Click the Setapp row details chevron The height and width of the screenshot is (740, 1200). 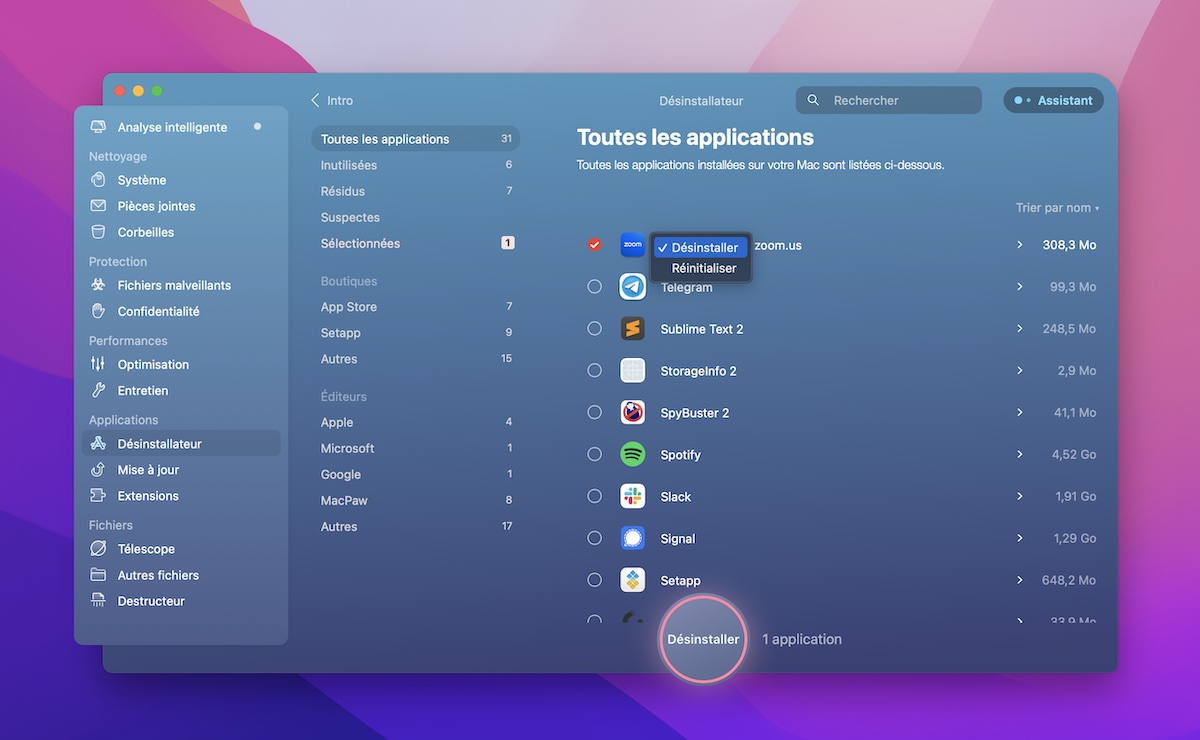[1019, 580]
